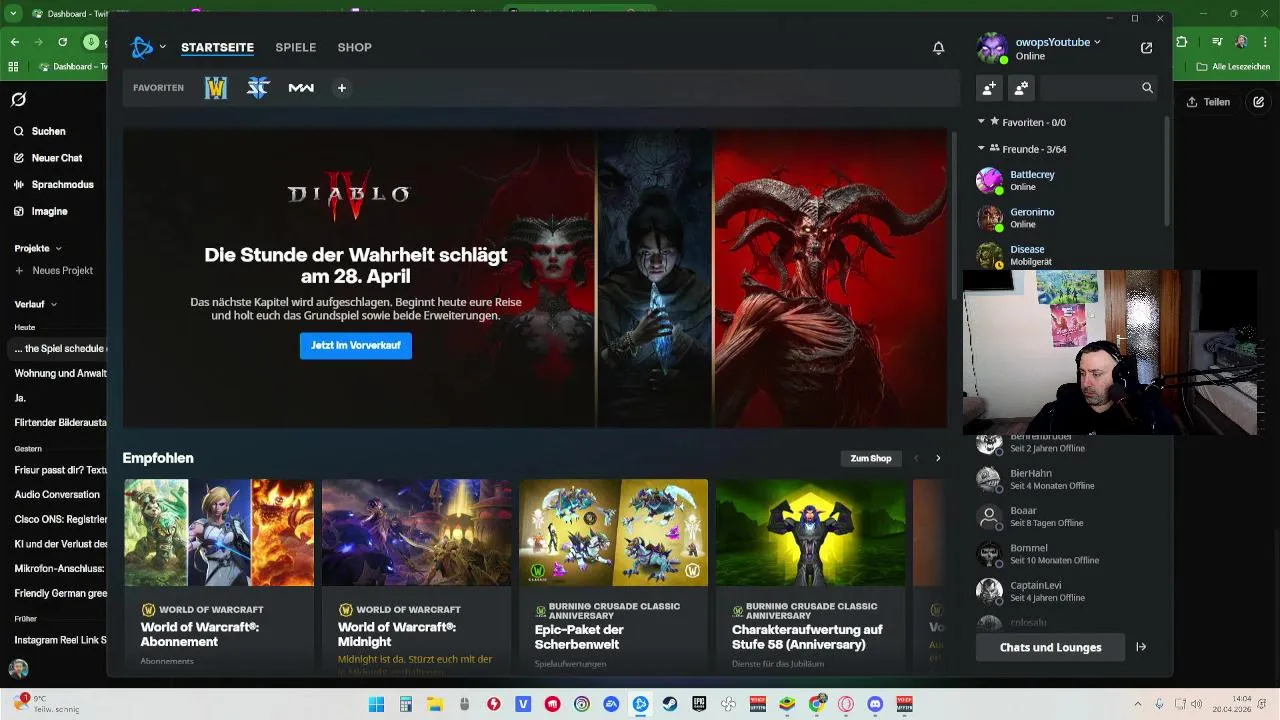Start Neuer Chat in Grok sidebar
The image size is (1280, 720).
(x=48, y=158)
